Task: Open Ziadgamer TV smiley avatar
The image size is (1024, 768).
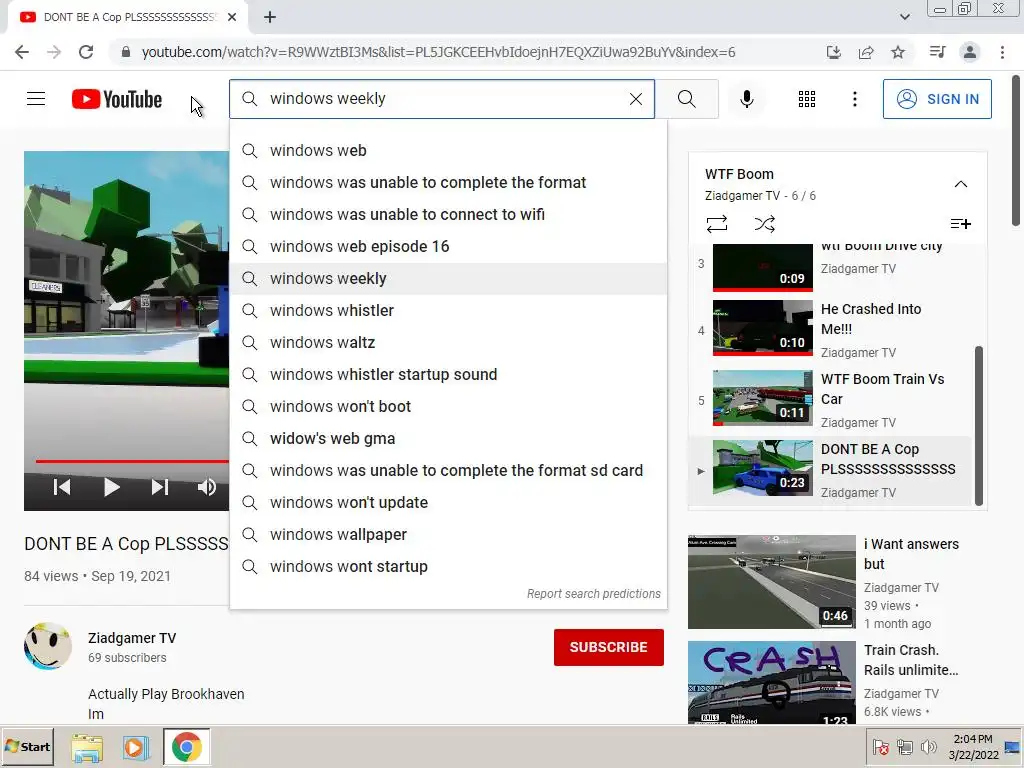Action: pos(48,646)
